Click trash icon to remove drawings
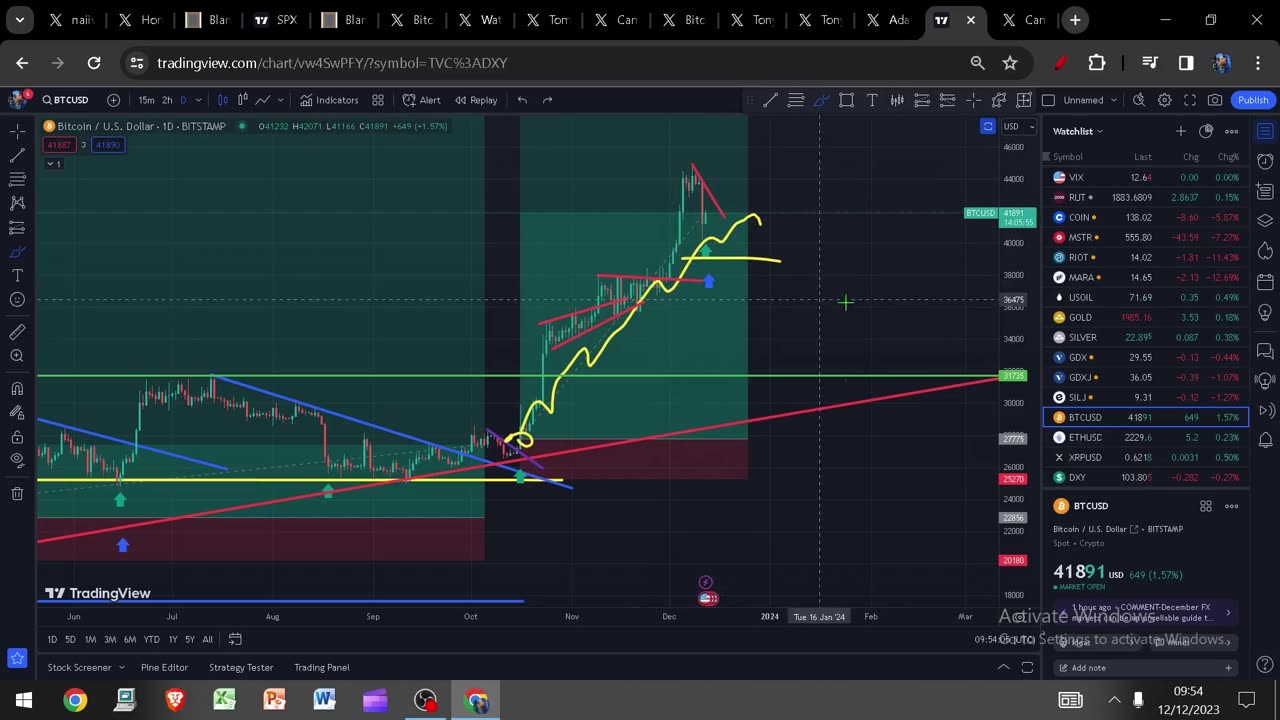The width and height of the screenshot is (1280, 720). pos(17,494)
